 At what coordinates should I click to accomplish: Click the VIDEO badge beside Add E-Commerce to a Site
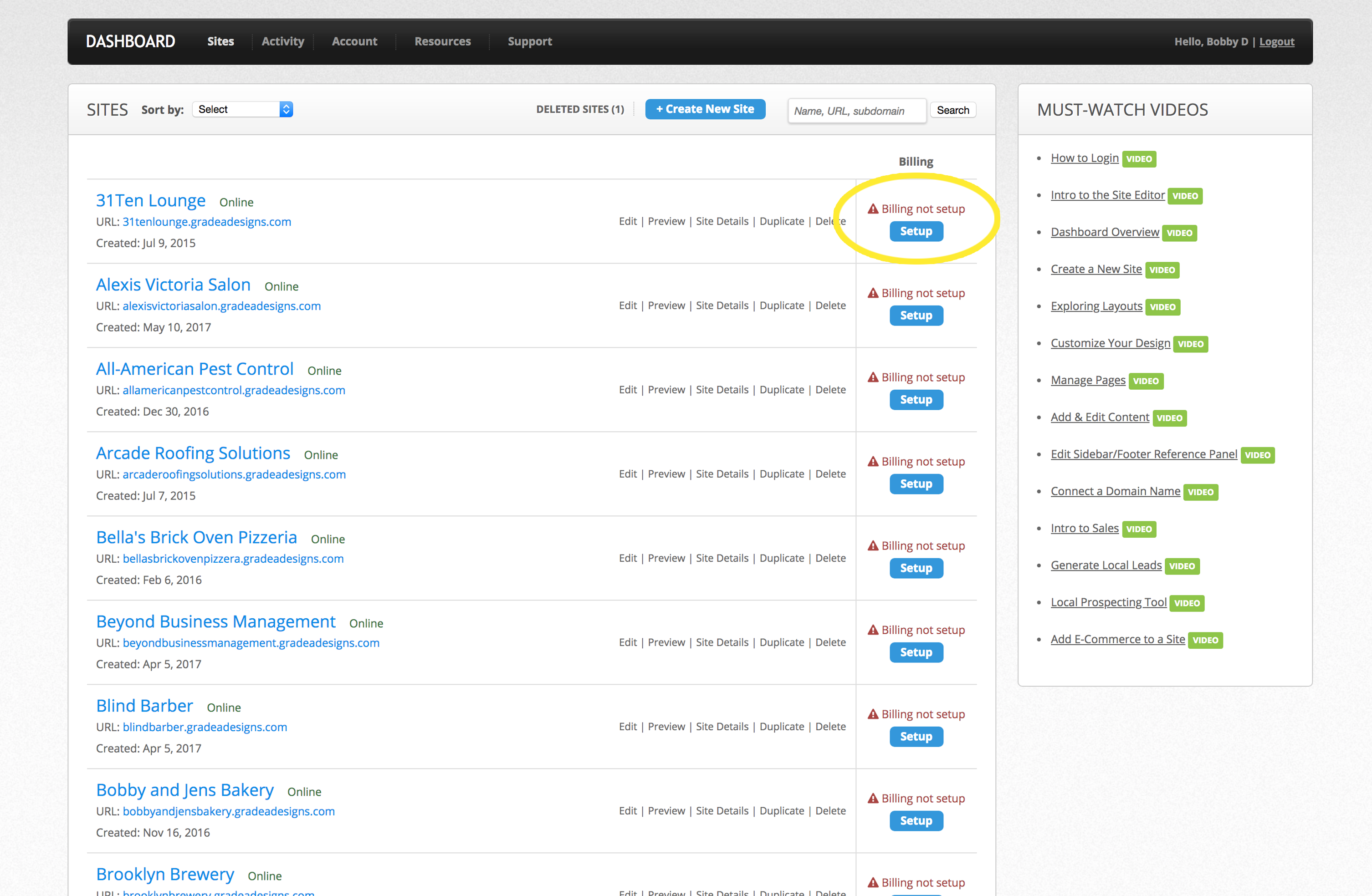[1205, 640]
